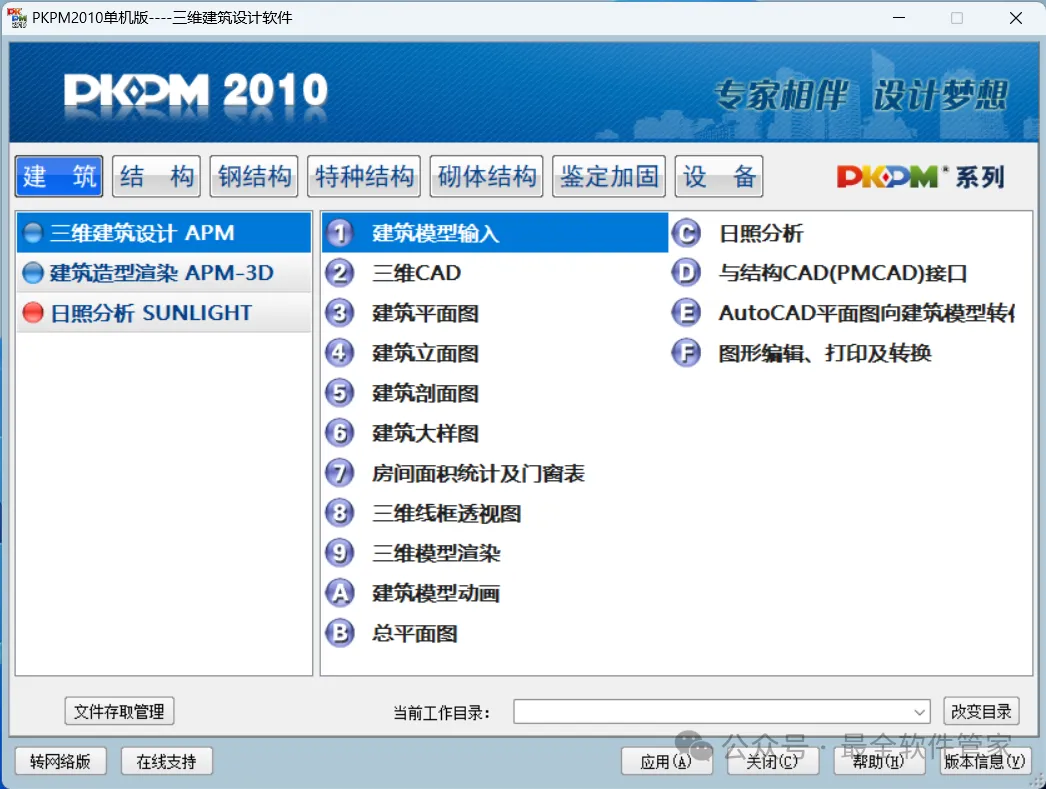Switch to the 建筑 tab
This screenshot has width=1046, height=789.
pyautogui.click(x=59, y=176)
